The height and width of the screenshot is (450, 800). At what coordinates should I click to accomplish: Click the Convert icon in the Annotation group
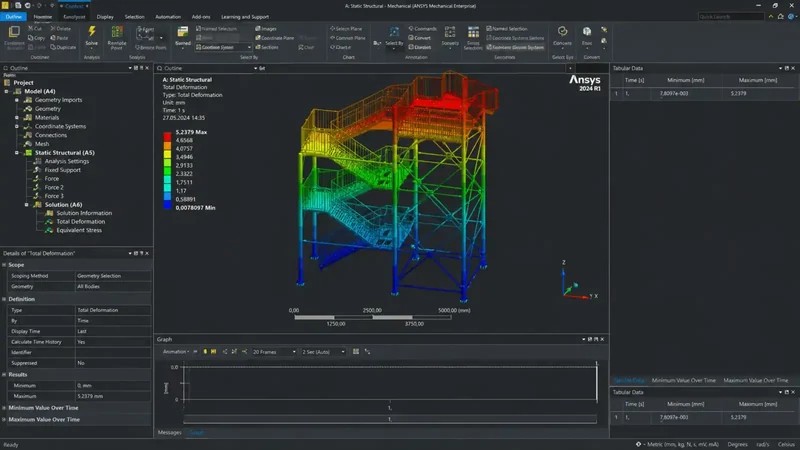tap(411, 38)
